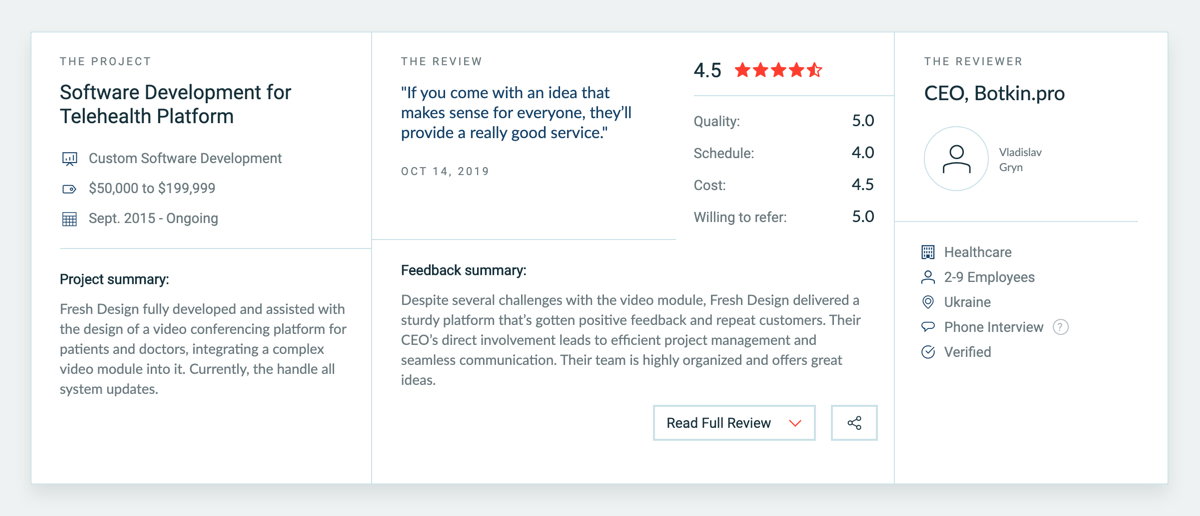This screenshot has width=1200, height=516.
Task: Click the speech bubble icon beside Phone Interview
Action: (928, 327)
